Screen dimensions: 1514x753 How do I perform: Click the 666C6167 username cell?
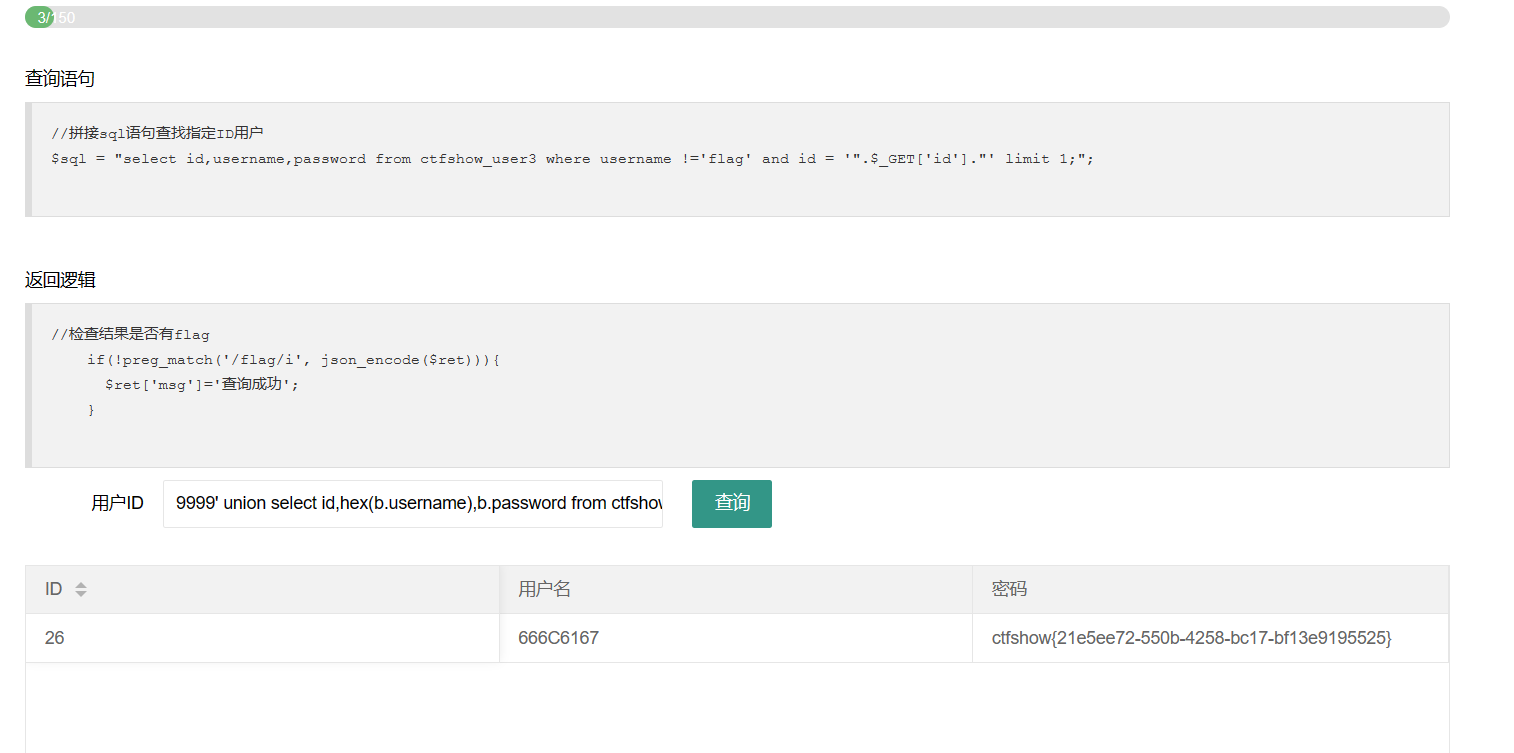point(736,638)
